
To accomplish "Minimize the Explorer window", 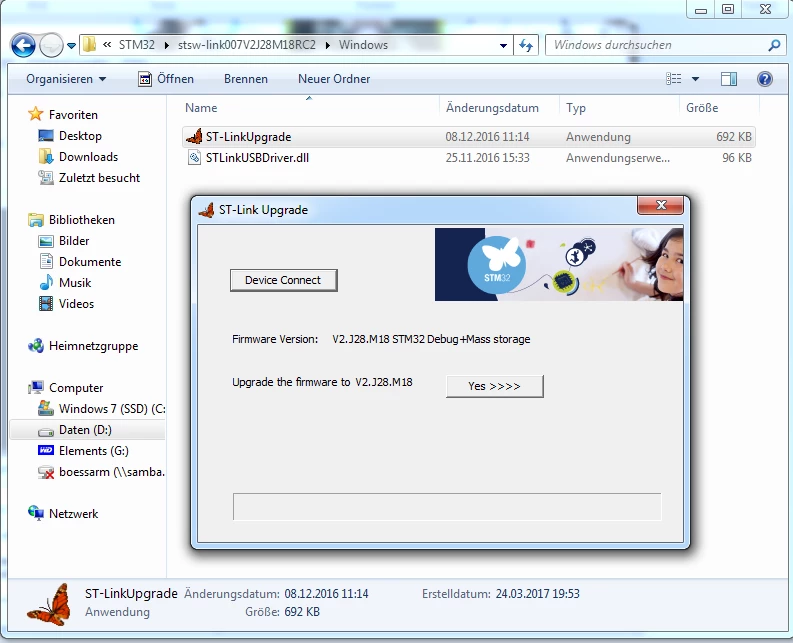I will (x=700, y=10).
